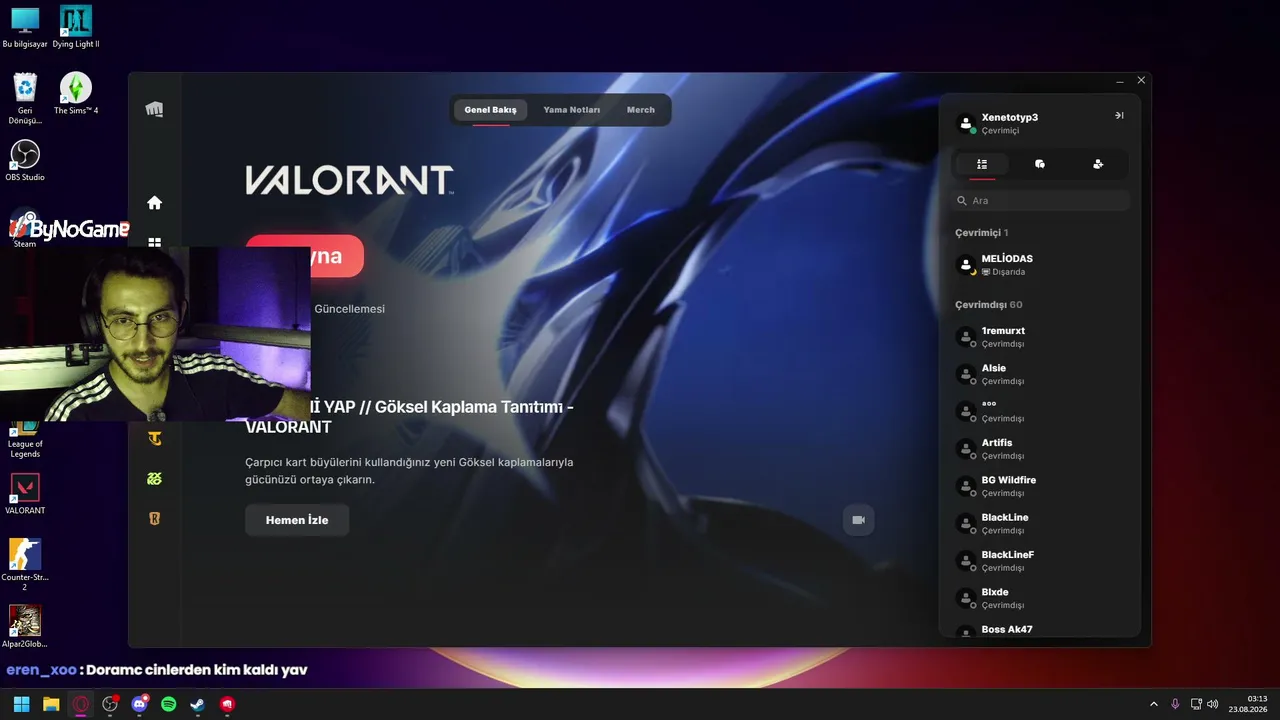
Task: Select friend Boss Ak47 in the list
Action: (x=1040, y=630)
